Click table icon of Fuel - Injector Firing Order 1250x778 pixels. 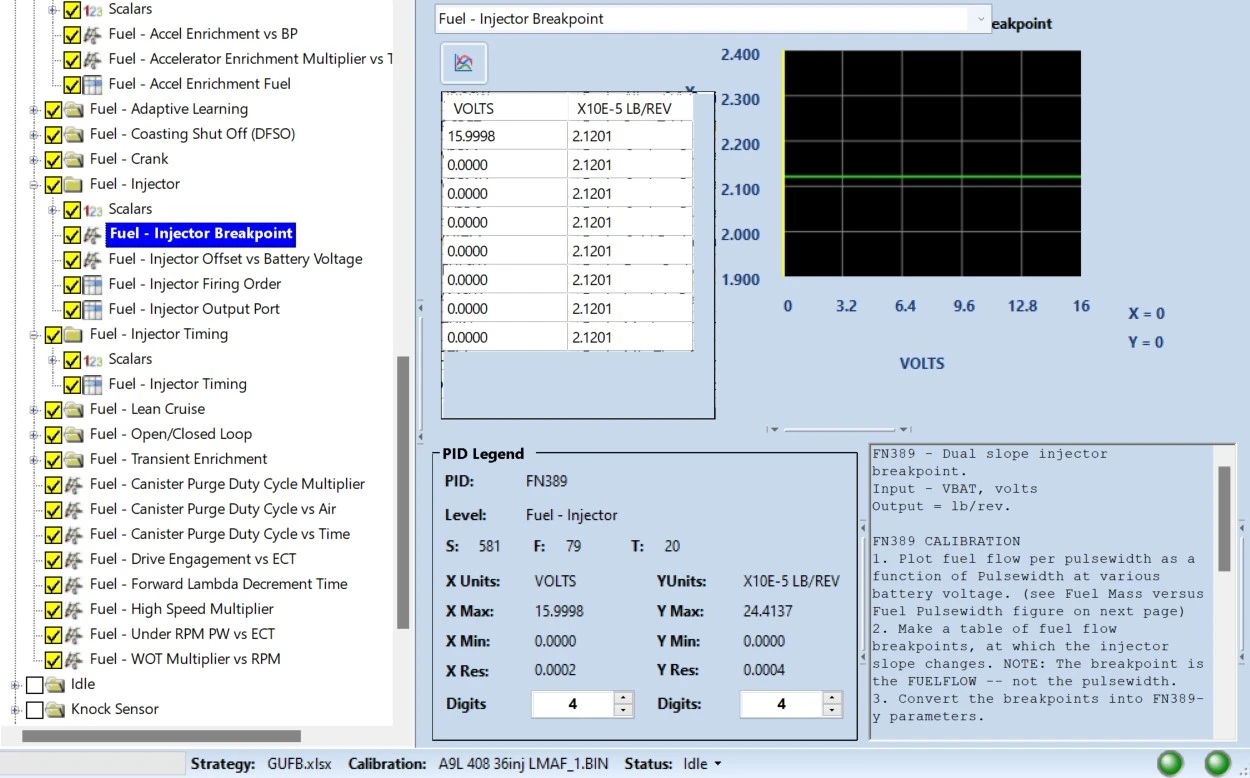92,284
